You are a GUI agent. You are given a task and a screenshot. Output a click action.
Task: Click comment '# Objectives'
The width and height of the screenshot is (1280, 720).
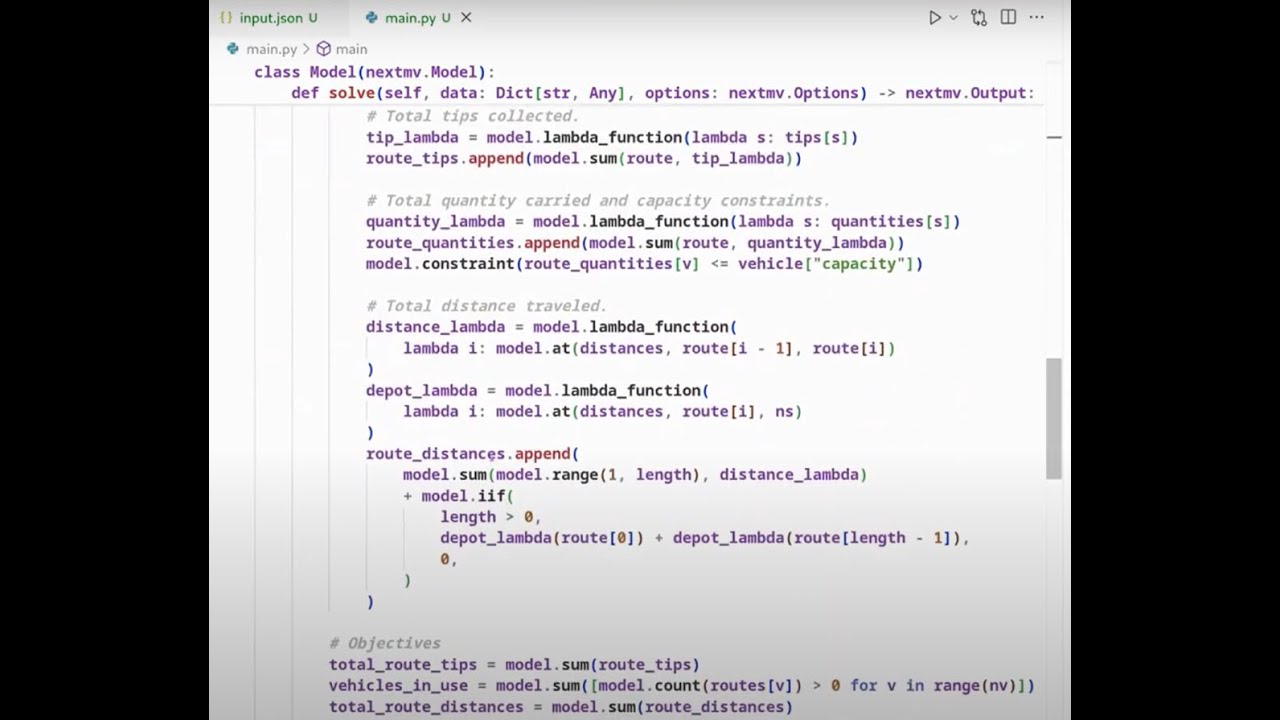tap(385, 643)
